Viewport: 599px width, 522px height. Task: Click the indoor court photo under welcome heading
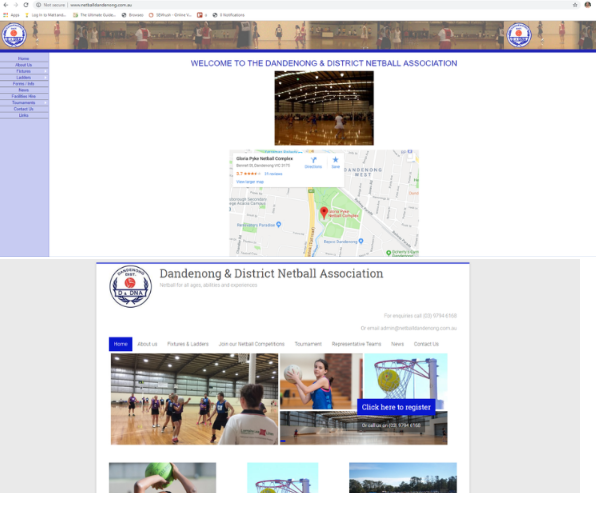coord(324,108)
